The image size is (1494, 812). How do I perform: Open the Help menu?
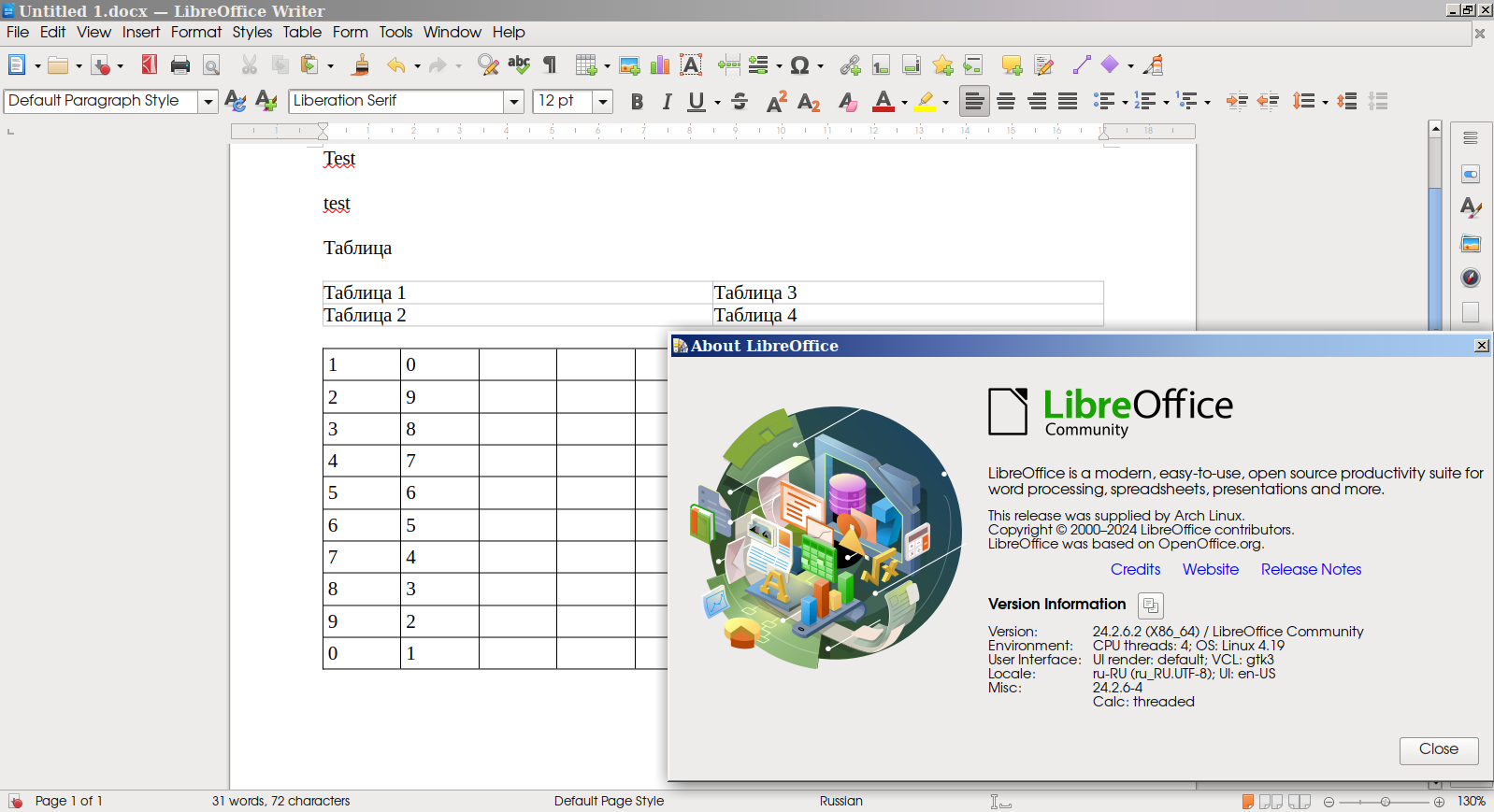tap(509, 32)
